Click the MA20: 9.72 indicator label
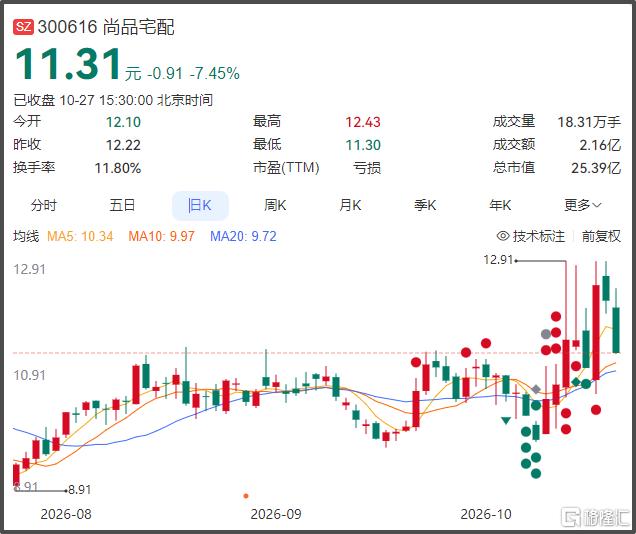The width and height of the screenshot is (636, 534). click(x=243, y=236)
